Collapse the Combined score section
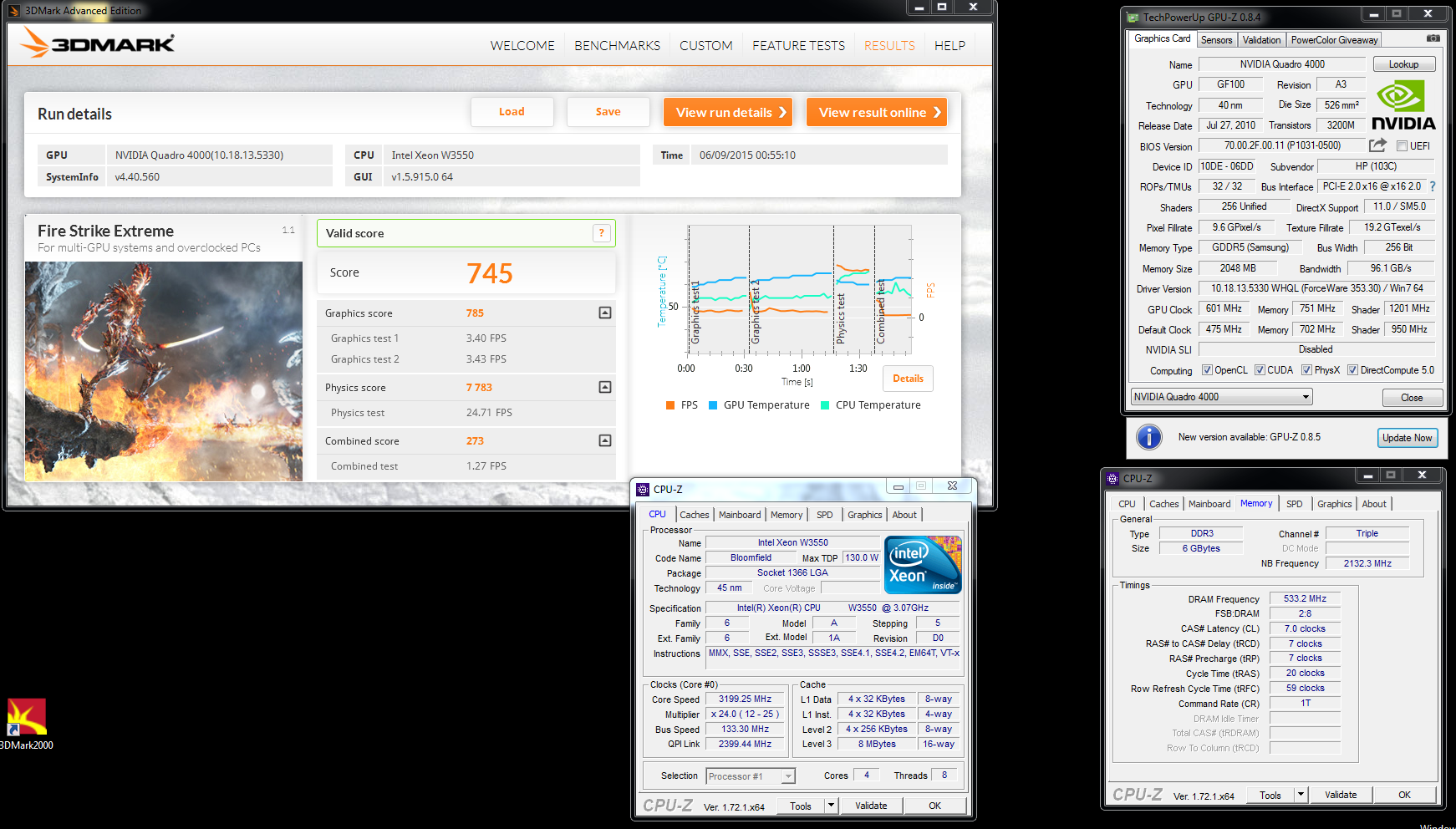 (605, 440)
